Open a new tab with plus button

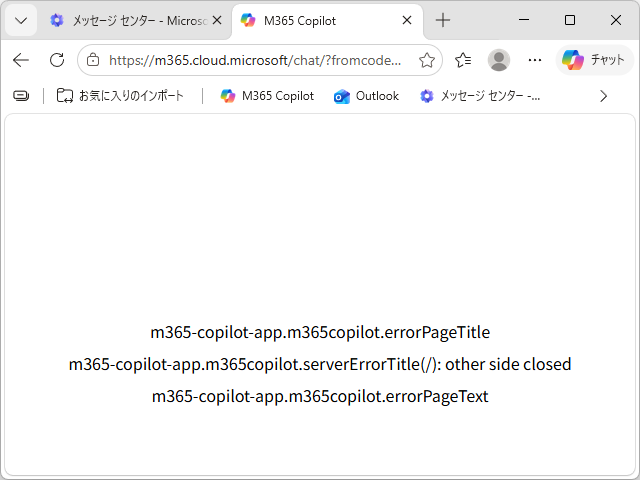(x=443, y=20)
